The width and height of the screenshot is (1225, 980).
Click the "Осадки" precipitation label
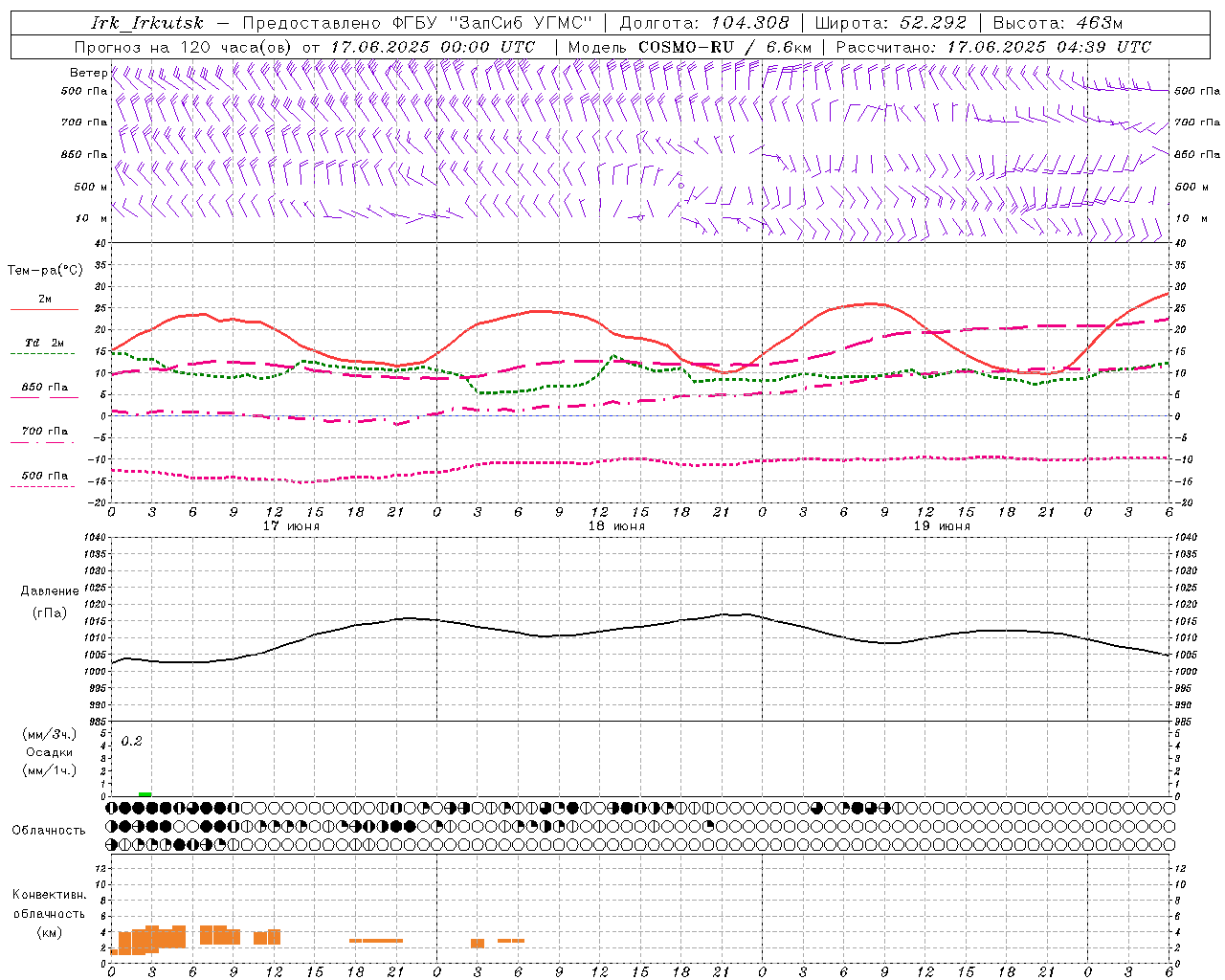click(x=49, y=752)
